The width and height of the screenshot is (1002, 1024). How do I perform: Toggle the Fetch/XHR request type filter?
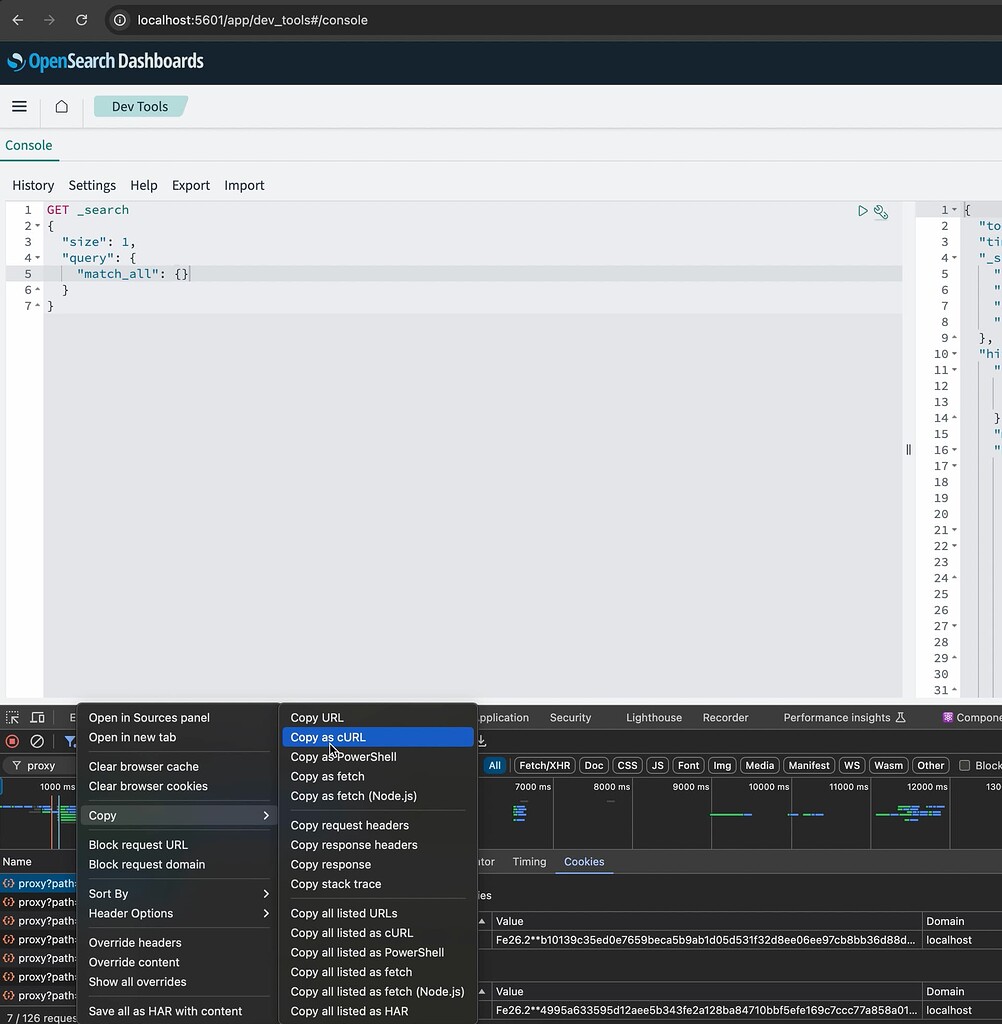544,766
